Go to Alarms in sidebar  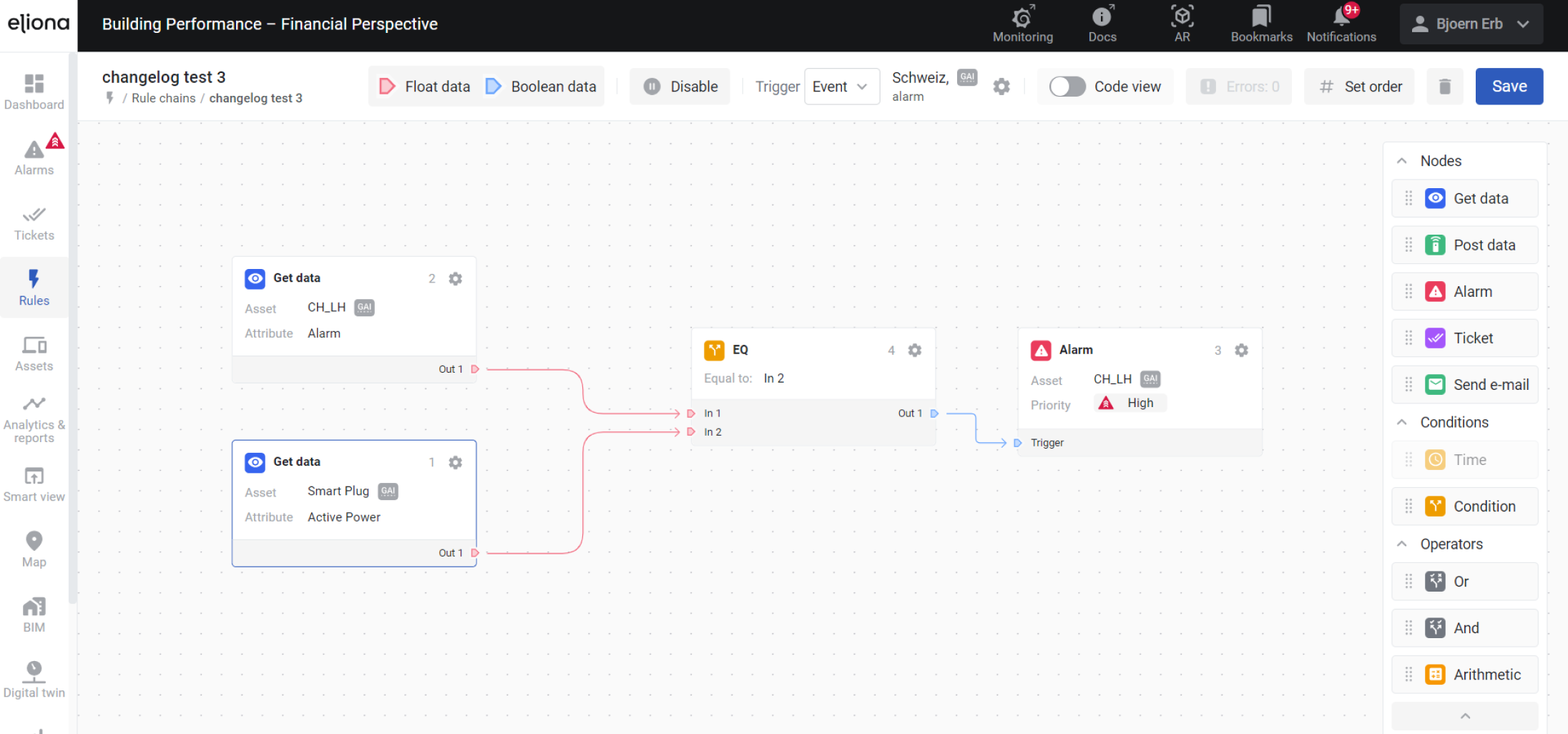click(34, 156)
